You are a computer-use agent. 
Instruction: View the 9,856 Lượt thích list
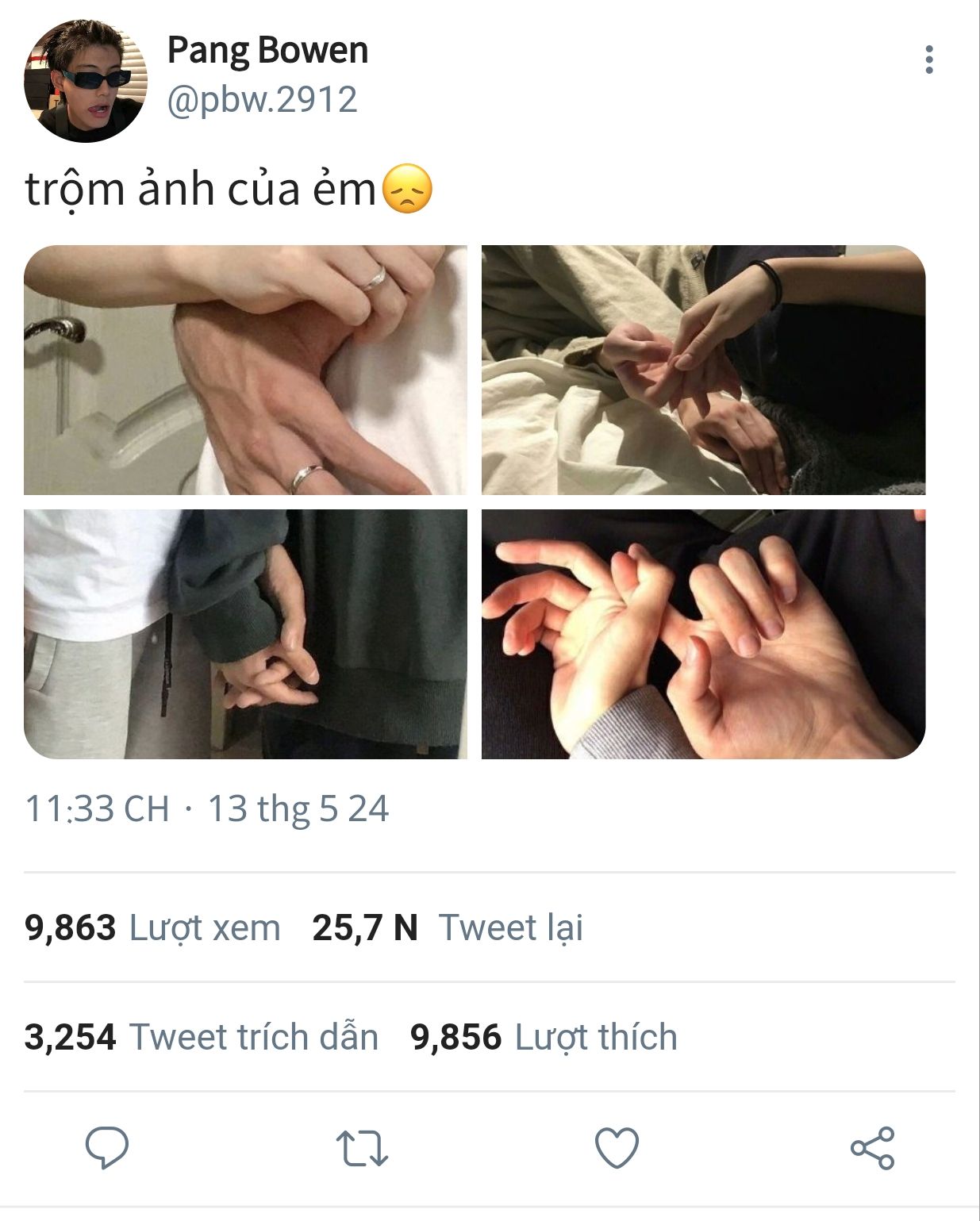point(544,1037)
